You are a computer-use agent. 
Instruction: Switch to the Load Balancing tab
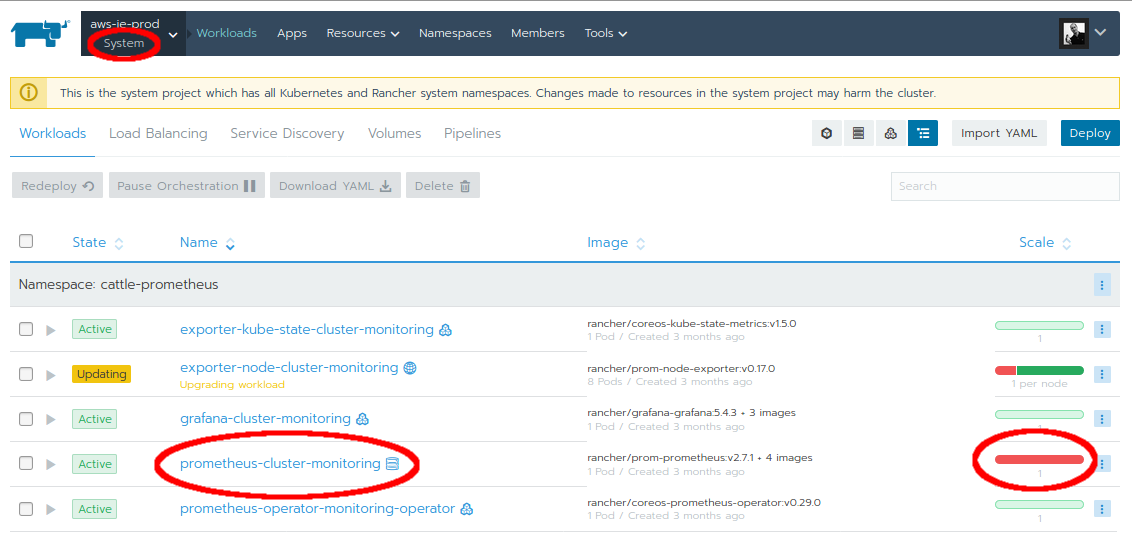pyautogui.click(x=158, y=134)
